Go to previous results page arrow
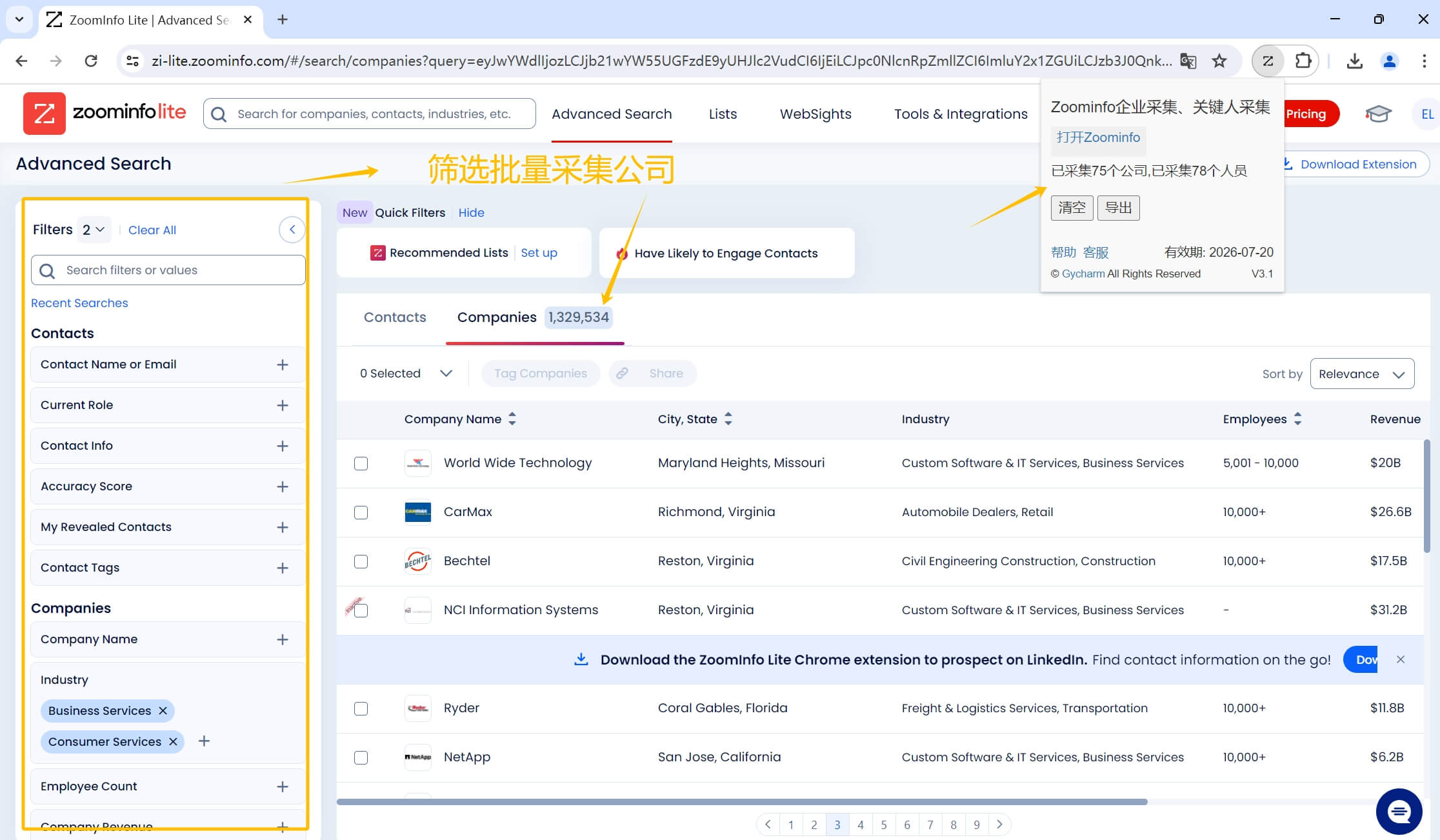The height and width of the screenshot is (840, 1440). coord(768,824)
